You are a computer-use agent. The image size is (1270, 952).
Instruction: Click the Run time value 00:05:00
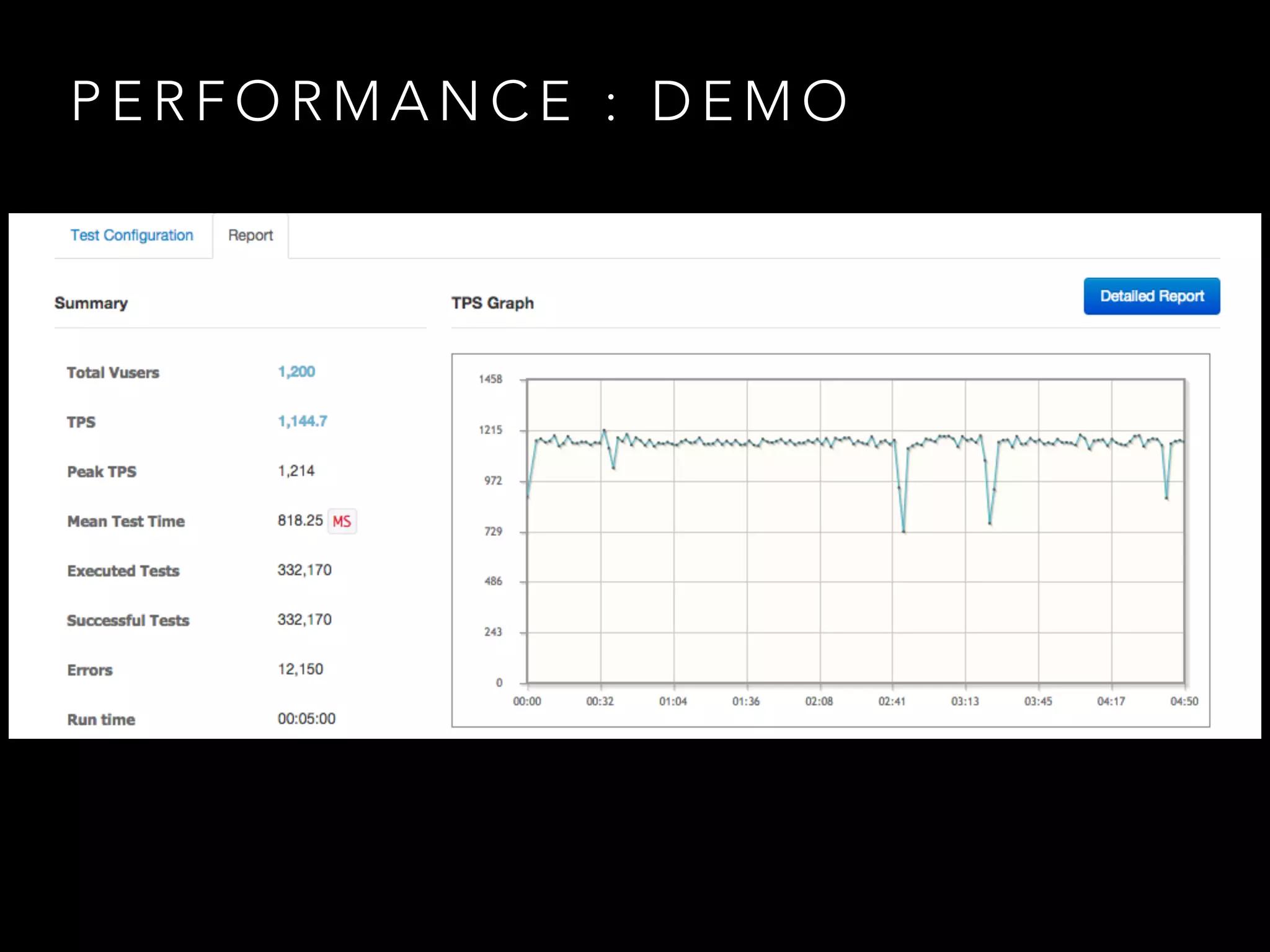[306, 719]
